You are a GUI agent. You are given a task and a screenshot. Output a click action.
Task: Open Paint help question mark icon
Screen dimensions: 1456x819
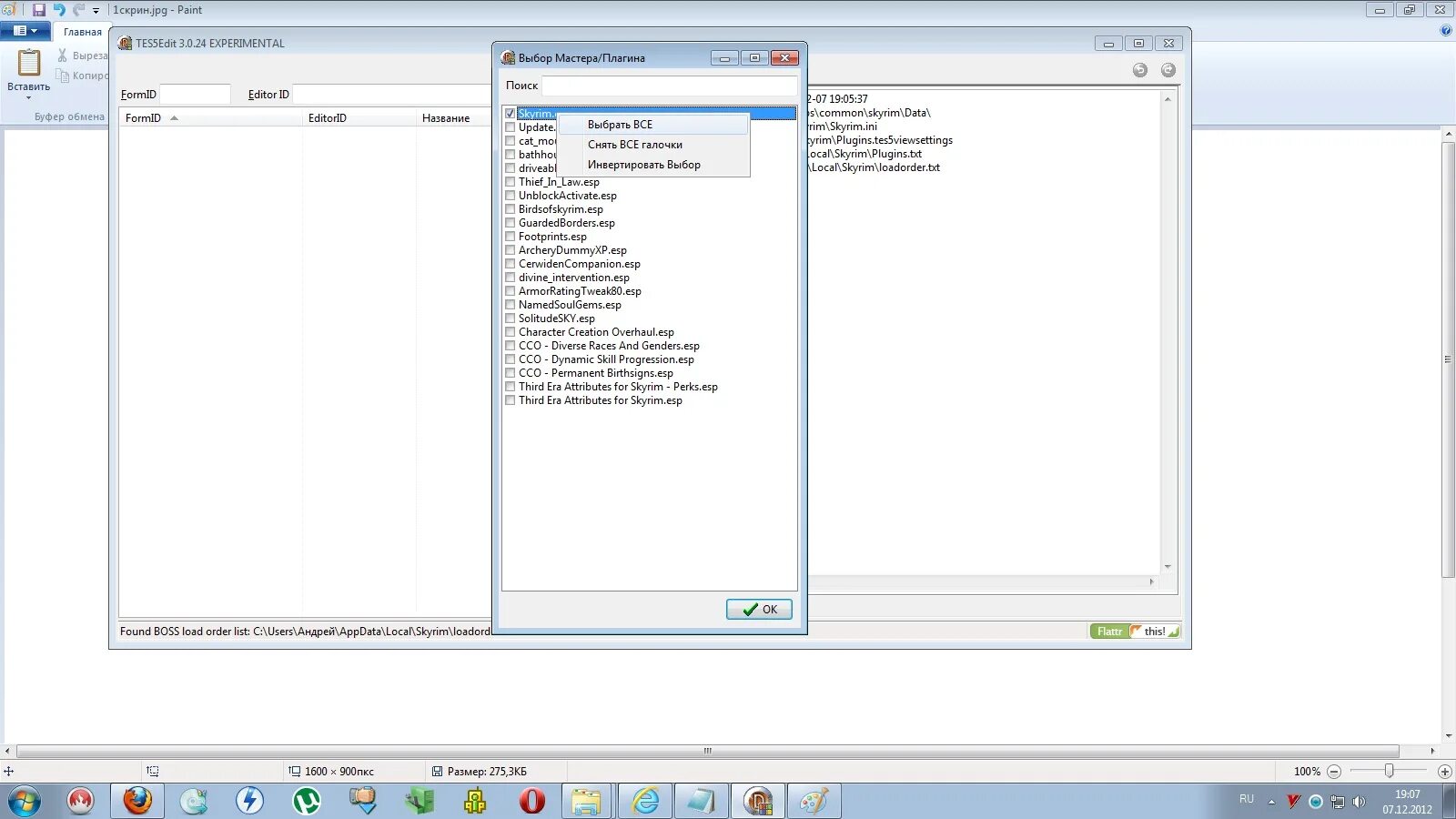click(x=1446, y=31)
